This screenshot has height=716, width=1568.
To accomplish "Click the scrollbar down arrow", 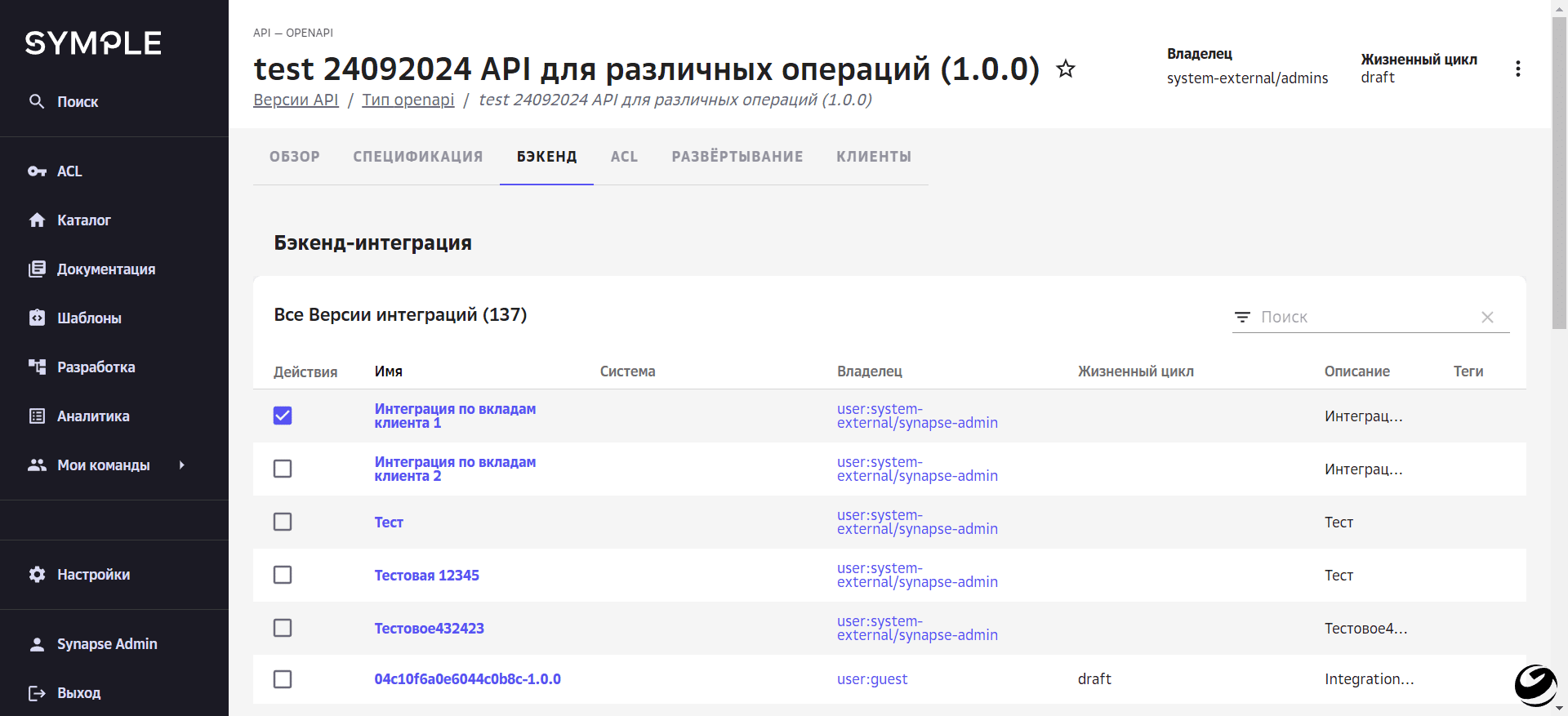I will pos(1559,708).
